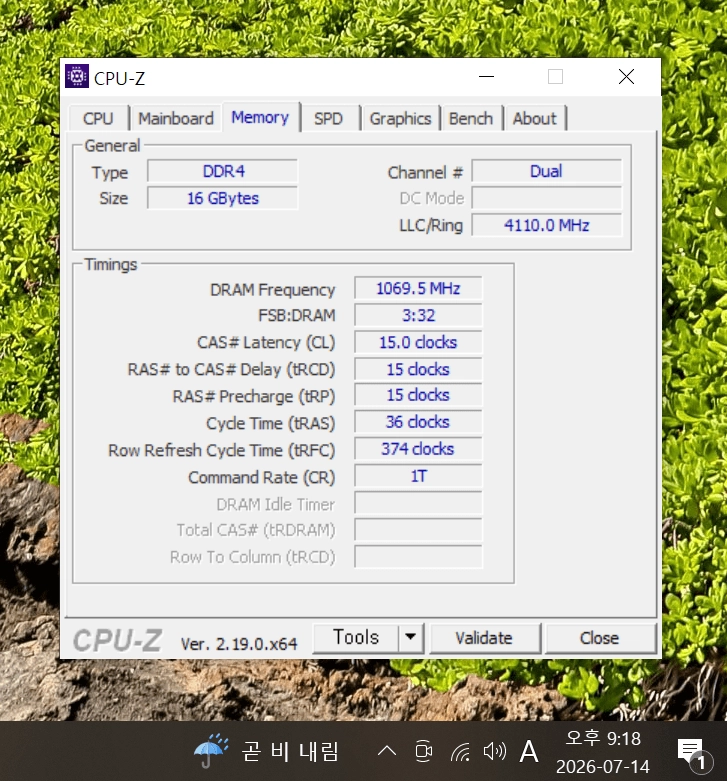Switch to the Mainboard tab

[x=176, y=119]
